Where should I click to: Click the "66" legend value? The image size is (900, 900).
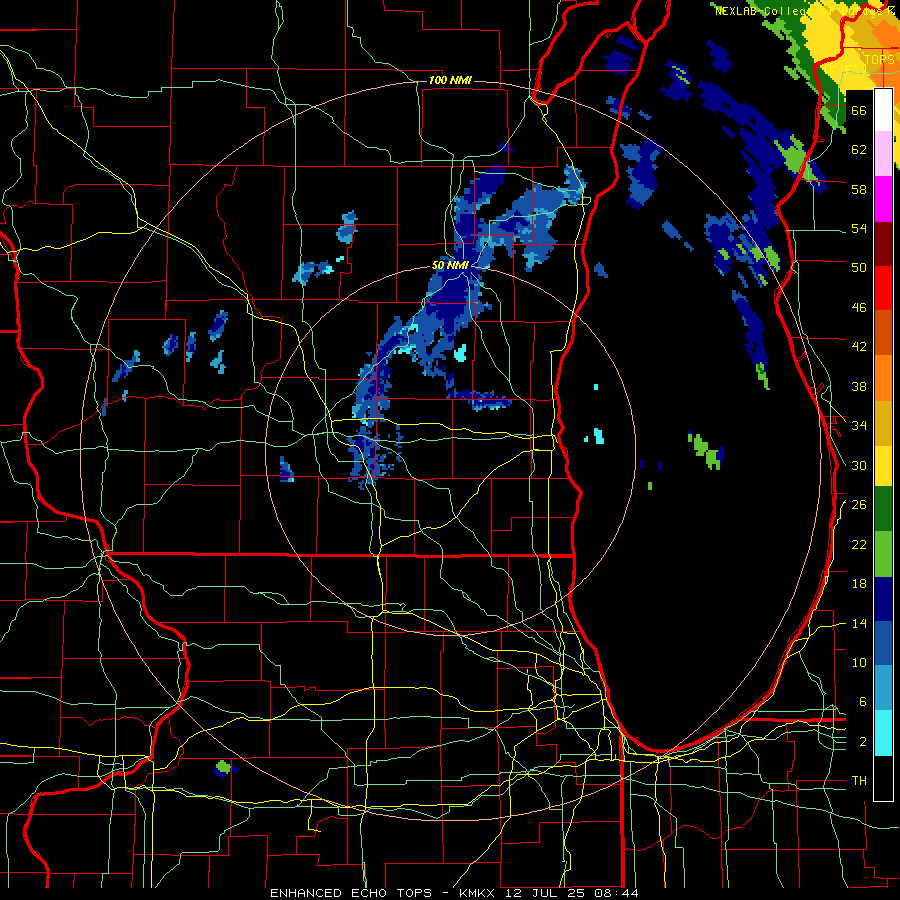859,110
